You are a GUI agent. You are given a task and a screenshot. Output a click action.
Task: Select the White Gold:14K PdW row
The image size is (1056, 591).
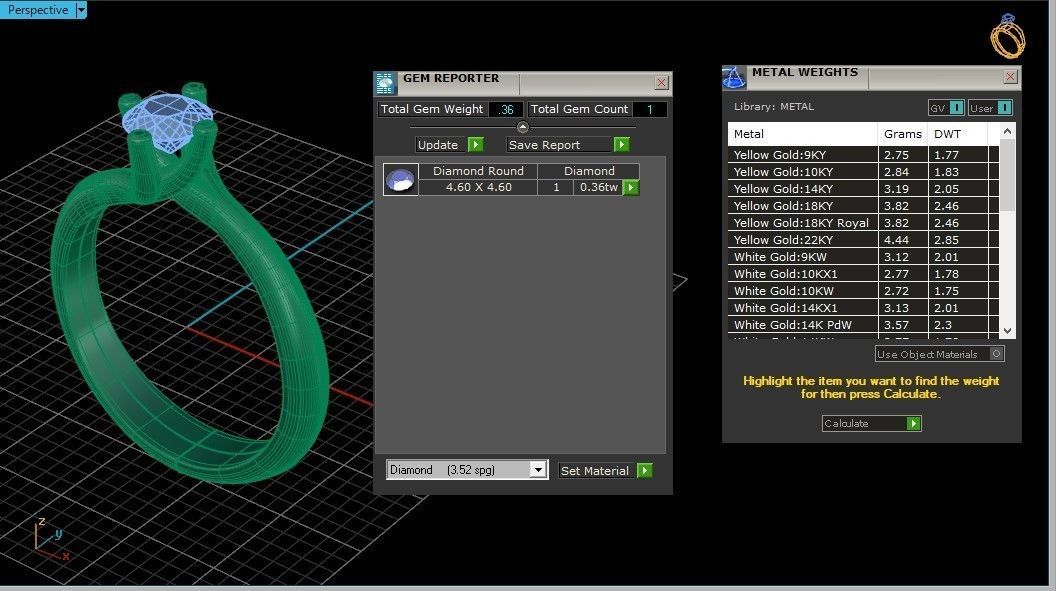863,324
